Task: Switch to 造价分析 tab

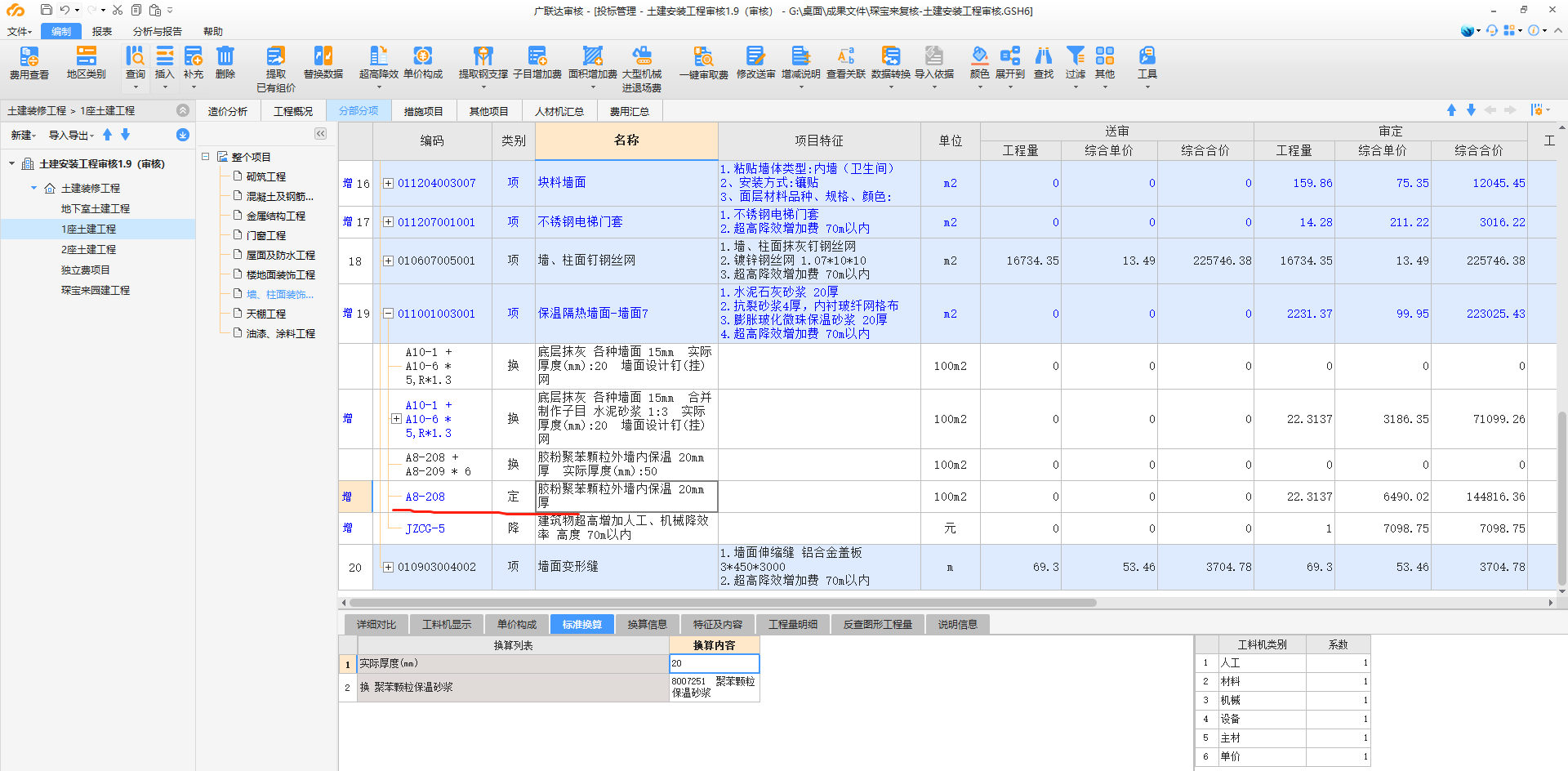Action: click(x=228, y=111)
